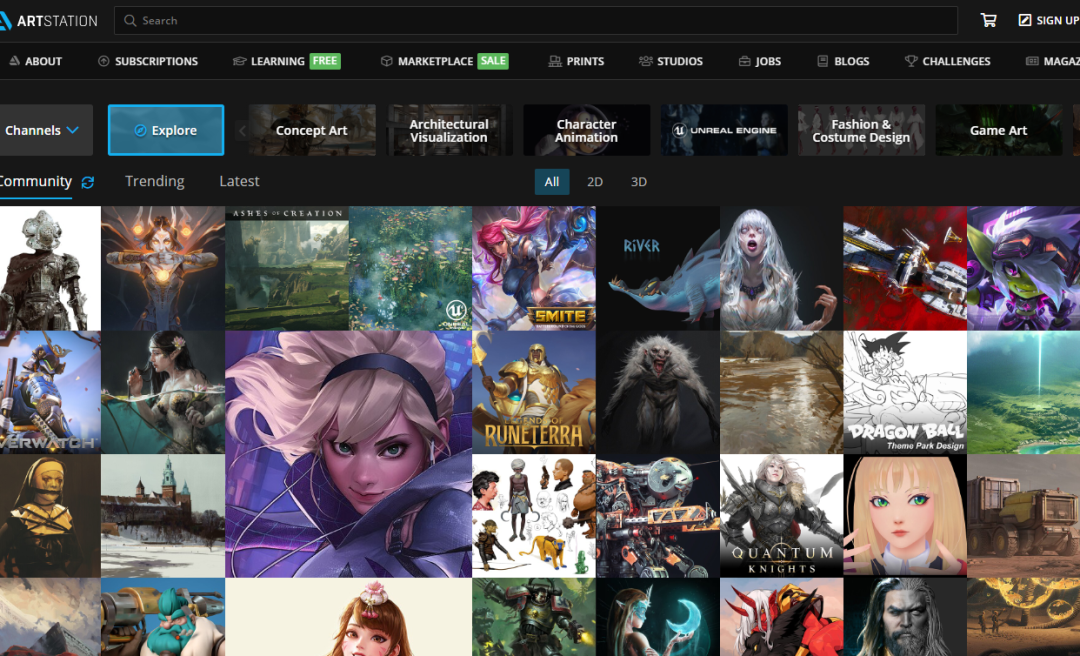Open Blogs
Image resolution: width=1080 pixels, height=656 pixels.
843,61
